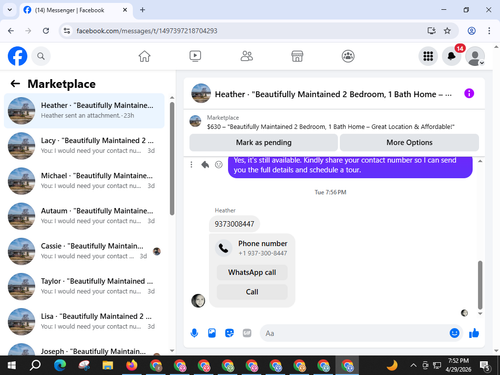Go back from Marketplace chats list
Screen dimensions: 500x375
[15, 83]
